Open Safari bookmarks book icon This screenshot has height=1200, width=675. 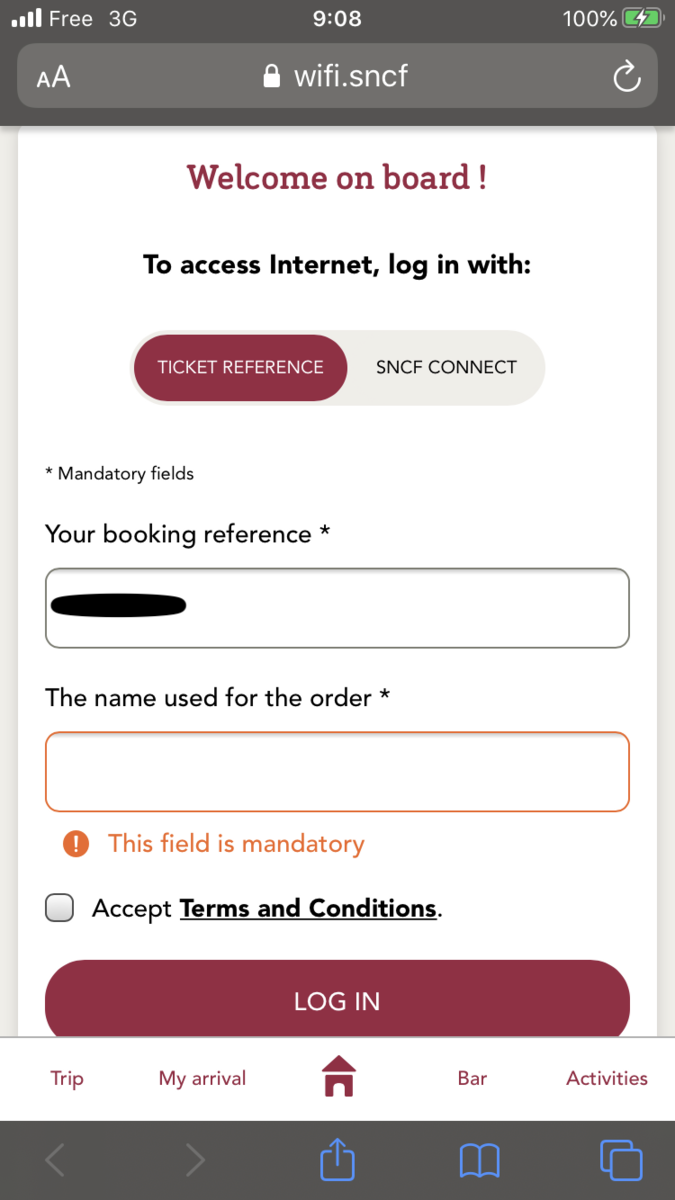tap(479, 1160)
